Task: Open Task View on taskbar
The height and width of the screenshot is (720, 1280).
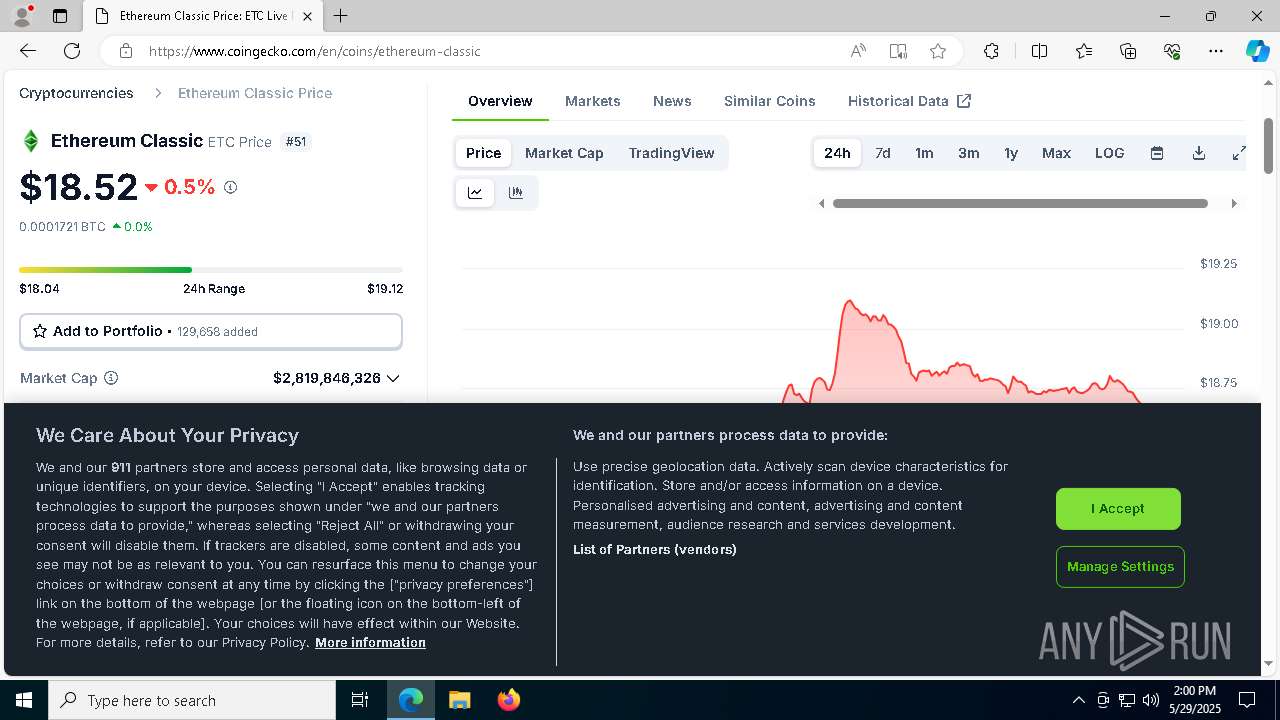Action: click(x=360, y=700)
